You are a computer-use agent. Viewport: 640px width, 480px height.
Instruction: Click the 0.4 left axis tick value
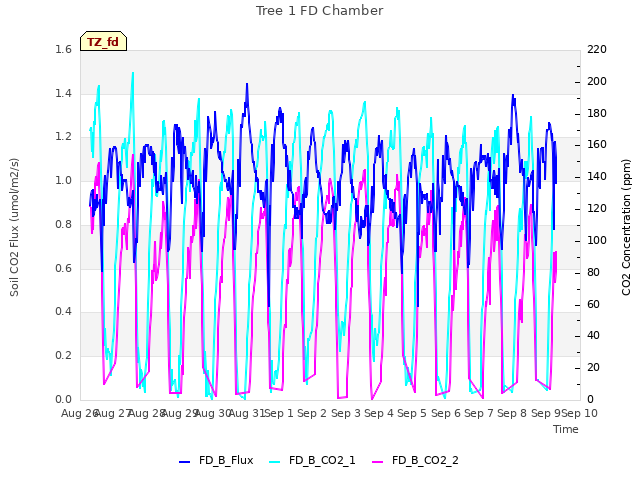click(63, 311)
